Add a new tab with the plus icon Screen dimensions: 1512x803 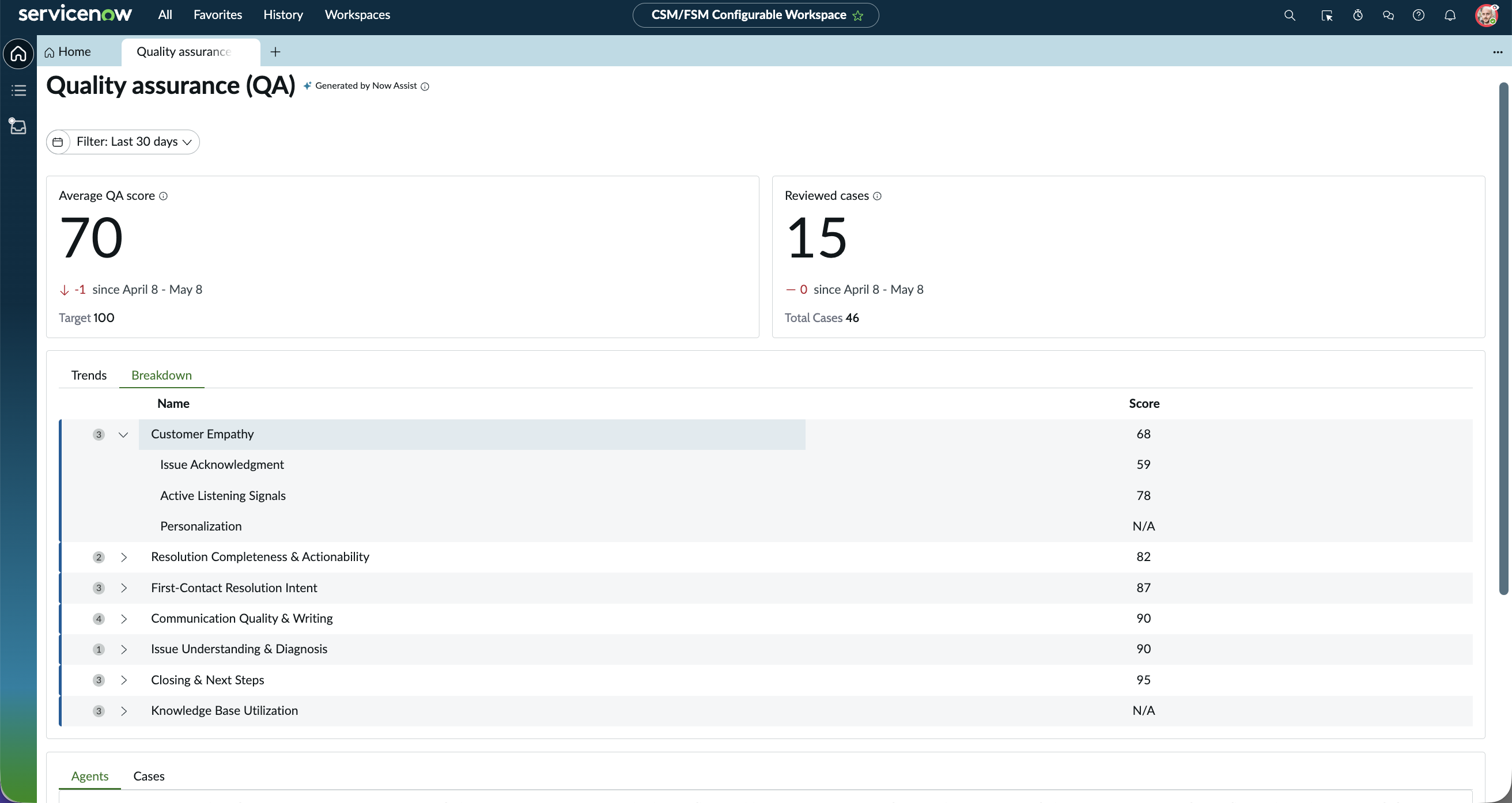275,52
